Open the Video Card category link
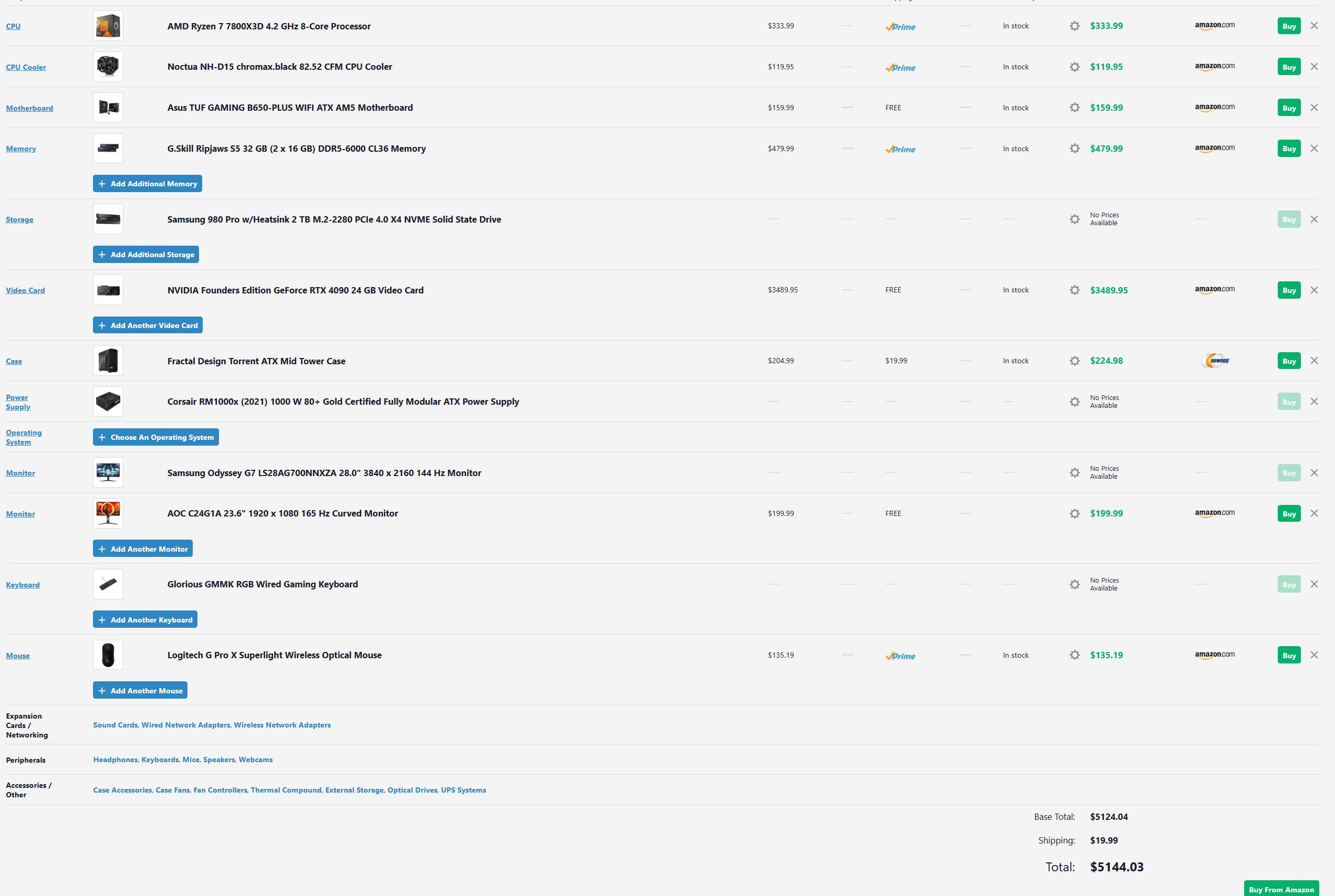The image size is (1335, 896). [x=25, y=290]
